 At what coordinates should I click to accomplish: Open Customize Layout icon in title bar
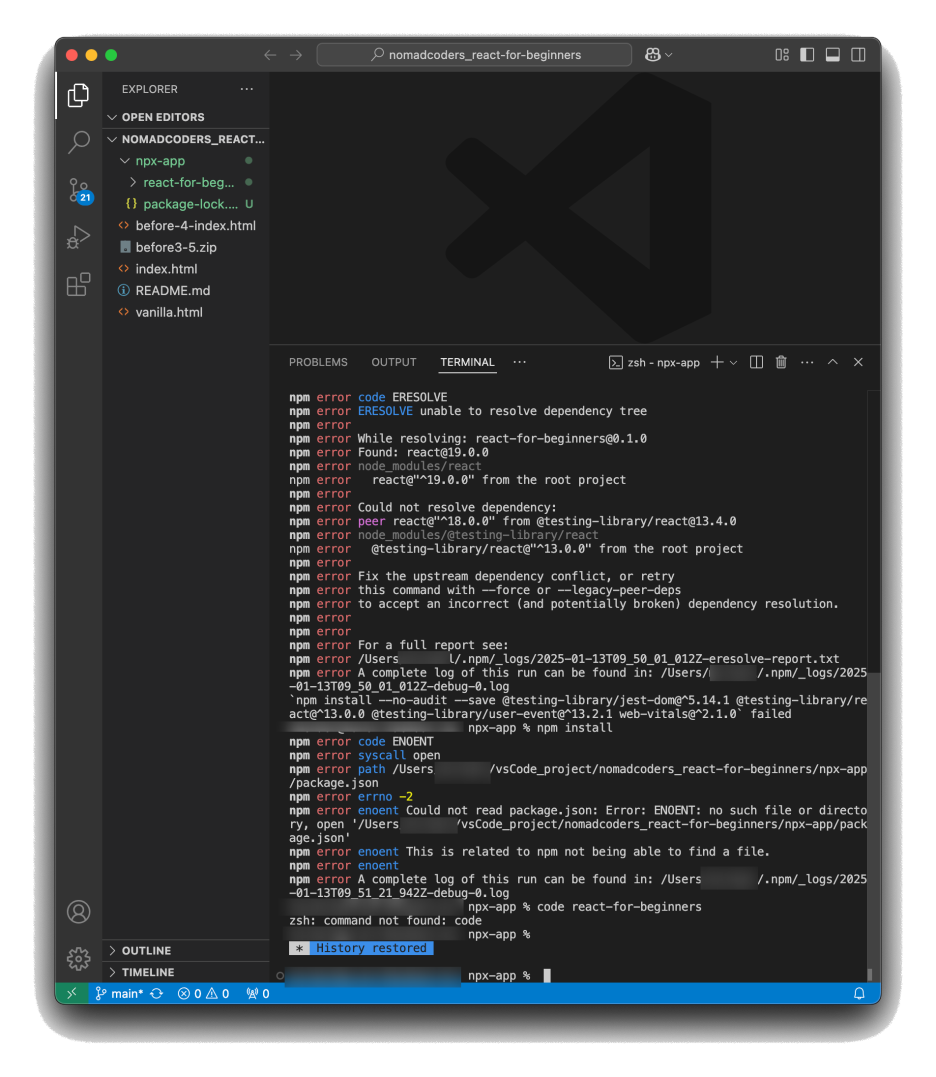point(781,55)
